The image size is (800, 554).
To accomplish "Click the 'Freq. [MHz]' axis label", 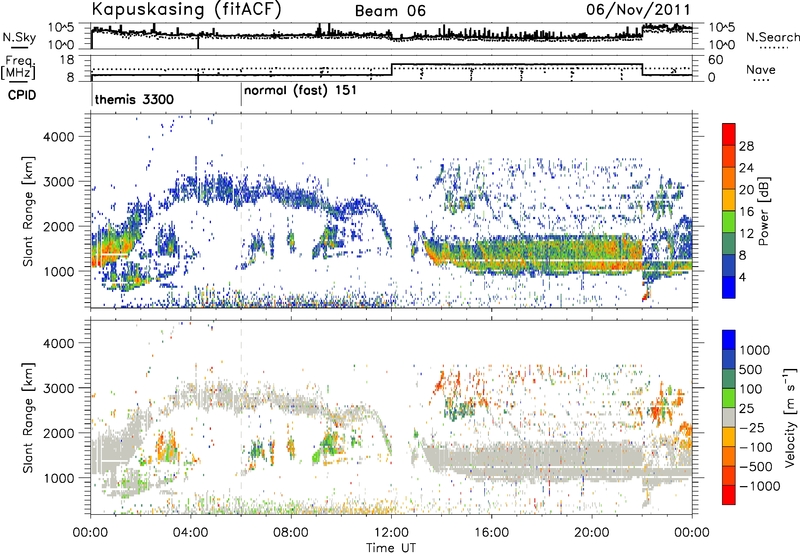I will click(19, 67).
